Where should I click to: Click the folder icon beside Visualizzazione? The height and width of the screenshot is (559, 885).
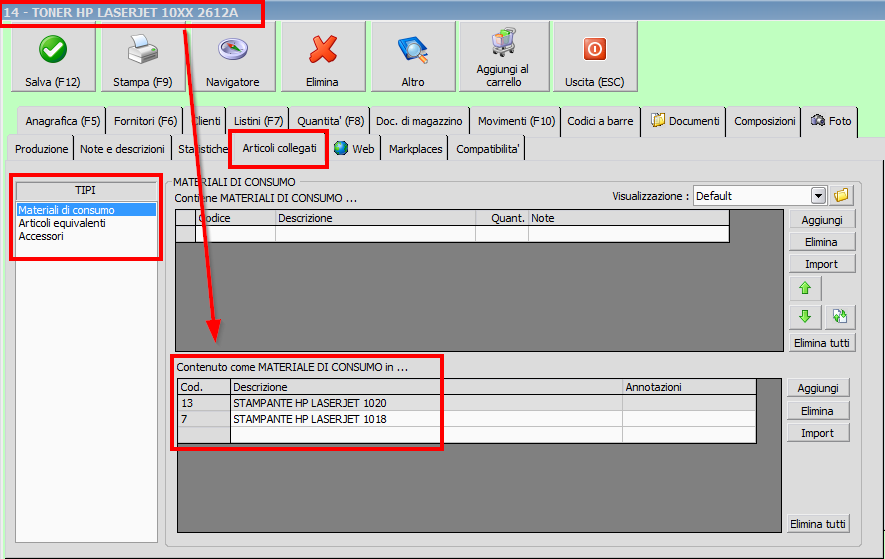(x=841, y=196)
